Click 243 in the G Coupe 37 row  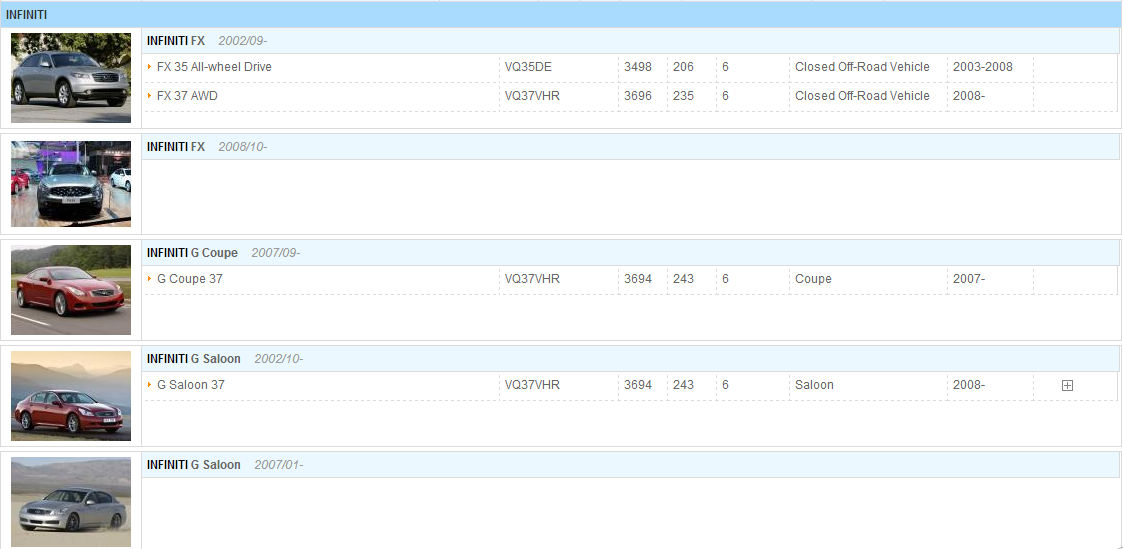[x=683, y=278]
